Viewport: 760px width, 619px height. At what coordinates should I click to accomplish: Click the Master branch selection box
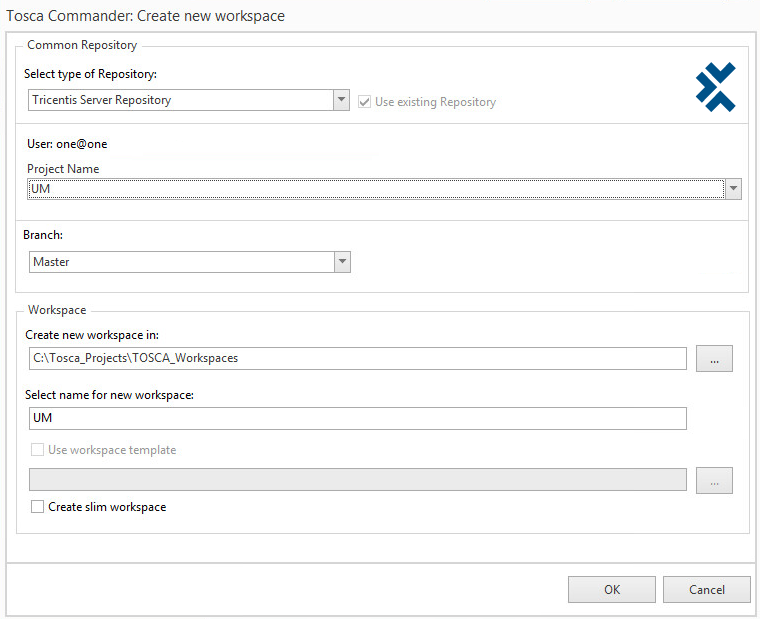(180, 262)
